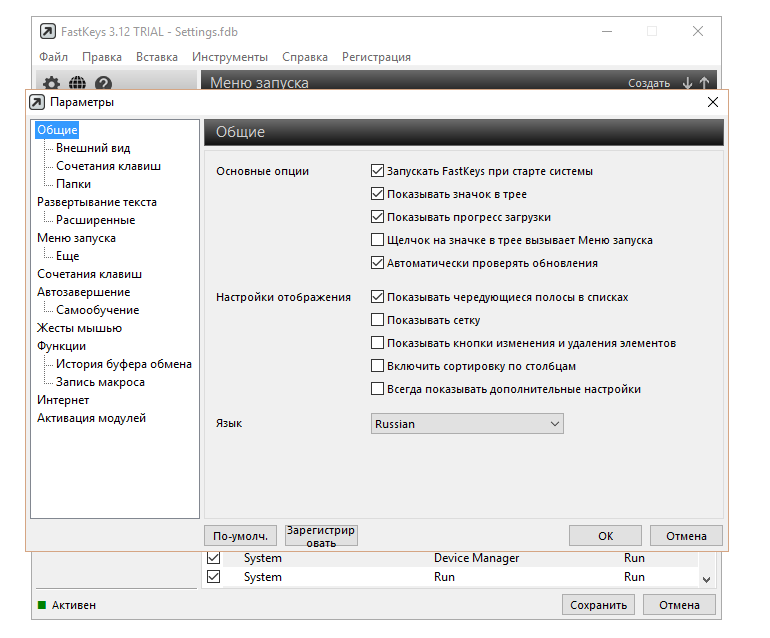Viewport: 770px width, 638px height.
Task: Select История буфера обмена tree item
Action: (x=124, y=364)
